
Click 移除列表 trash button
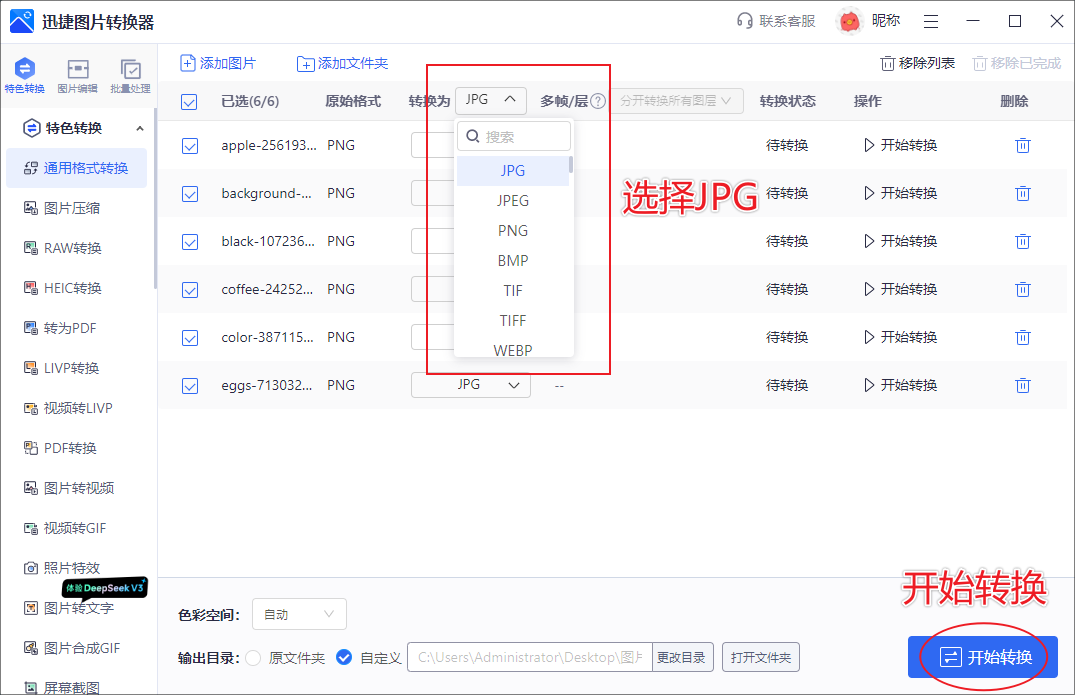917,64
